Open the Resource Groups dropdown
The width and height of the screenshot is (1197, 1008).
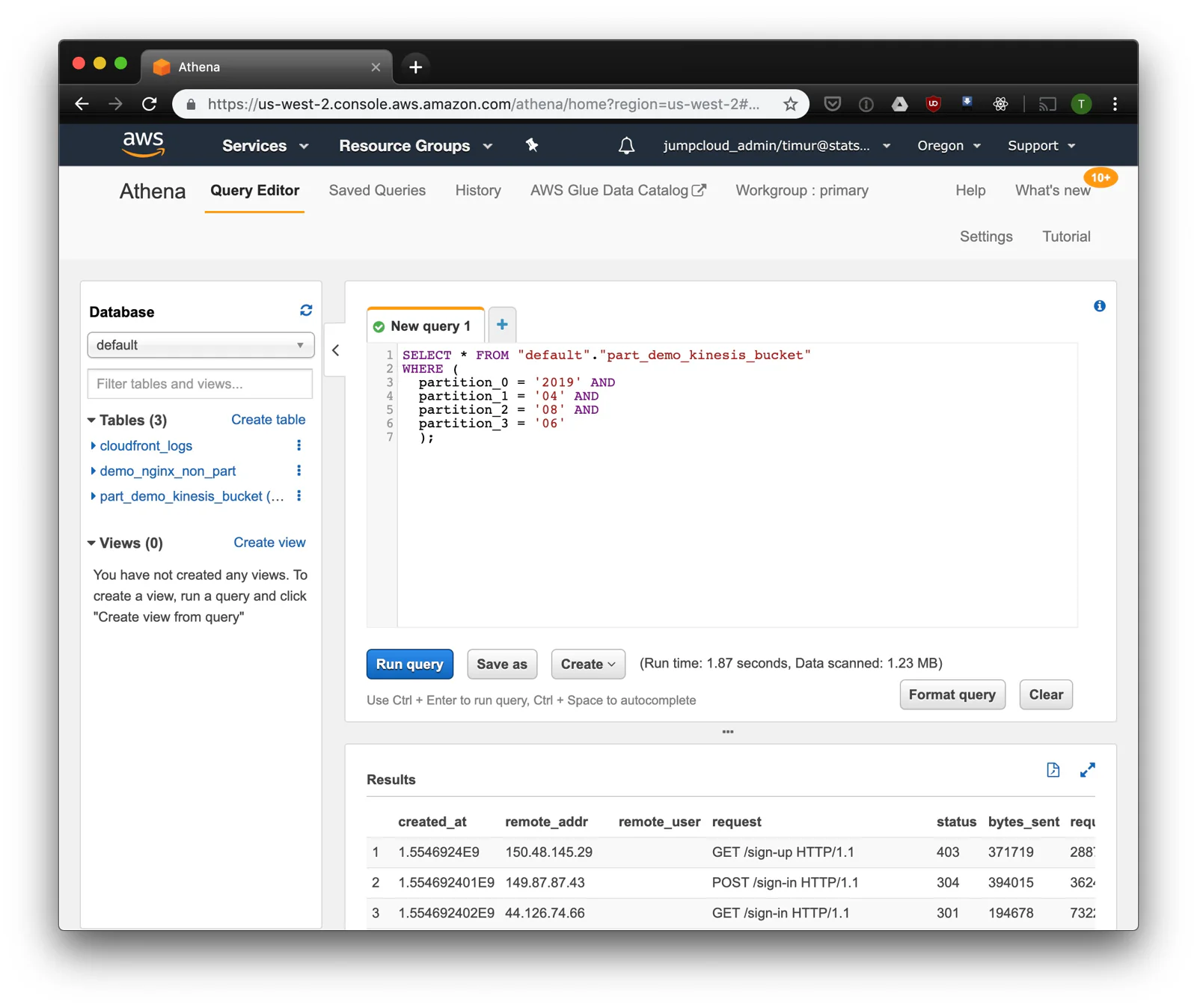tap(415, 146)
